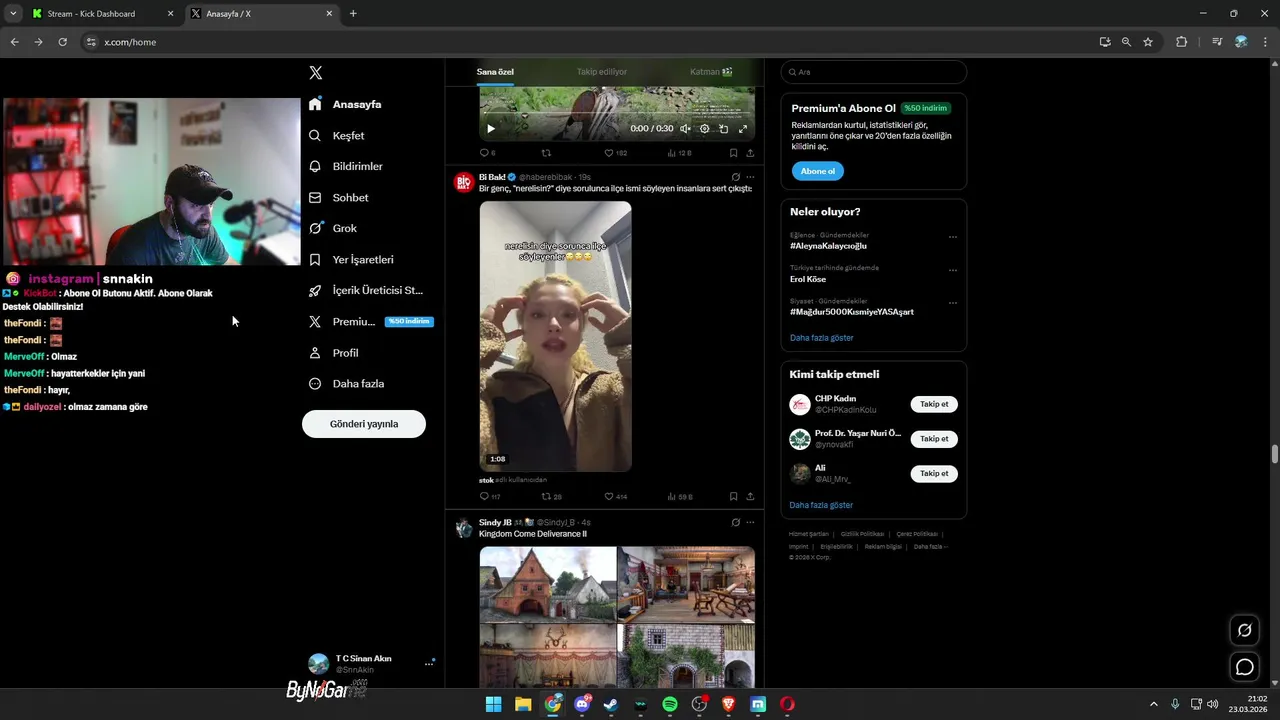The height and width of the screenshot is (720, 1280).
Task: Bookmark the Bi Bak! post
Action: pos(733,496)
